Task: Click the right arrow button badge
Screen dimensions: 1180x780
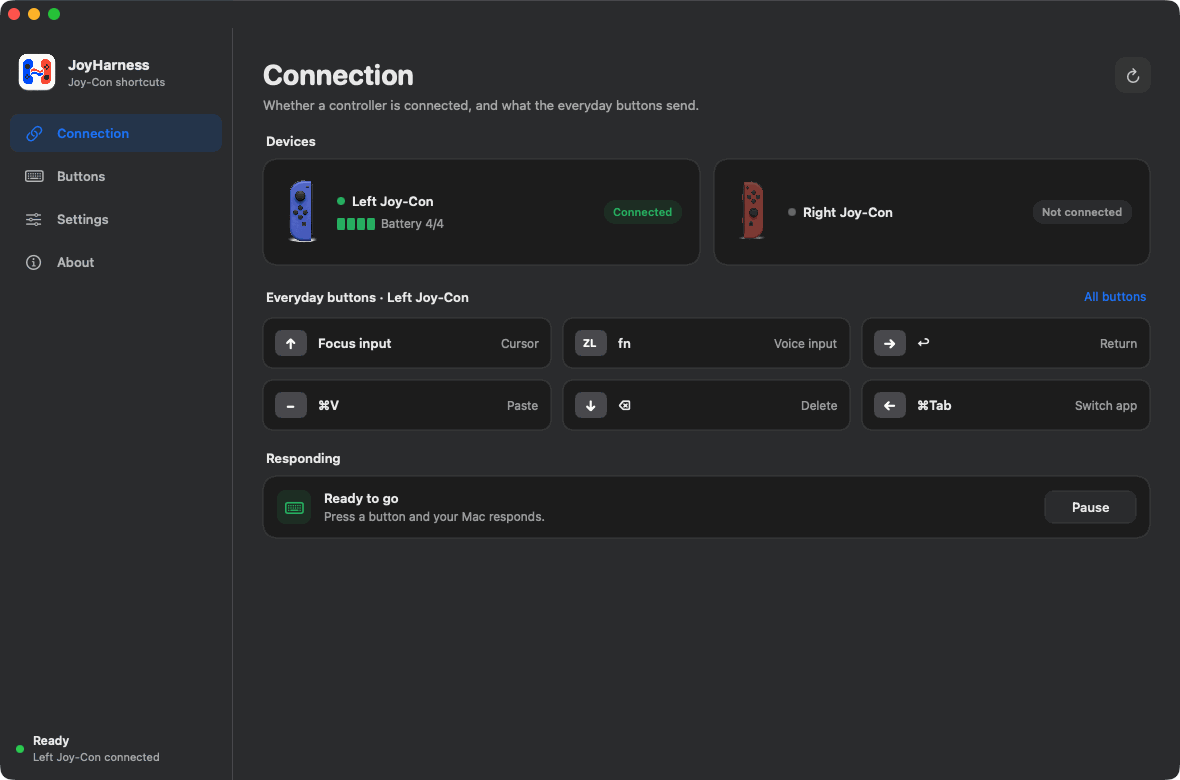Action: (890, 343)
